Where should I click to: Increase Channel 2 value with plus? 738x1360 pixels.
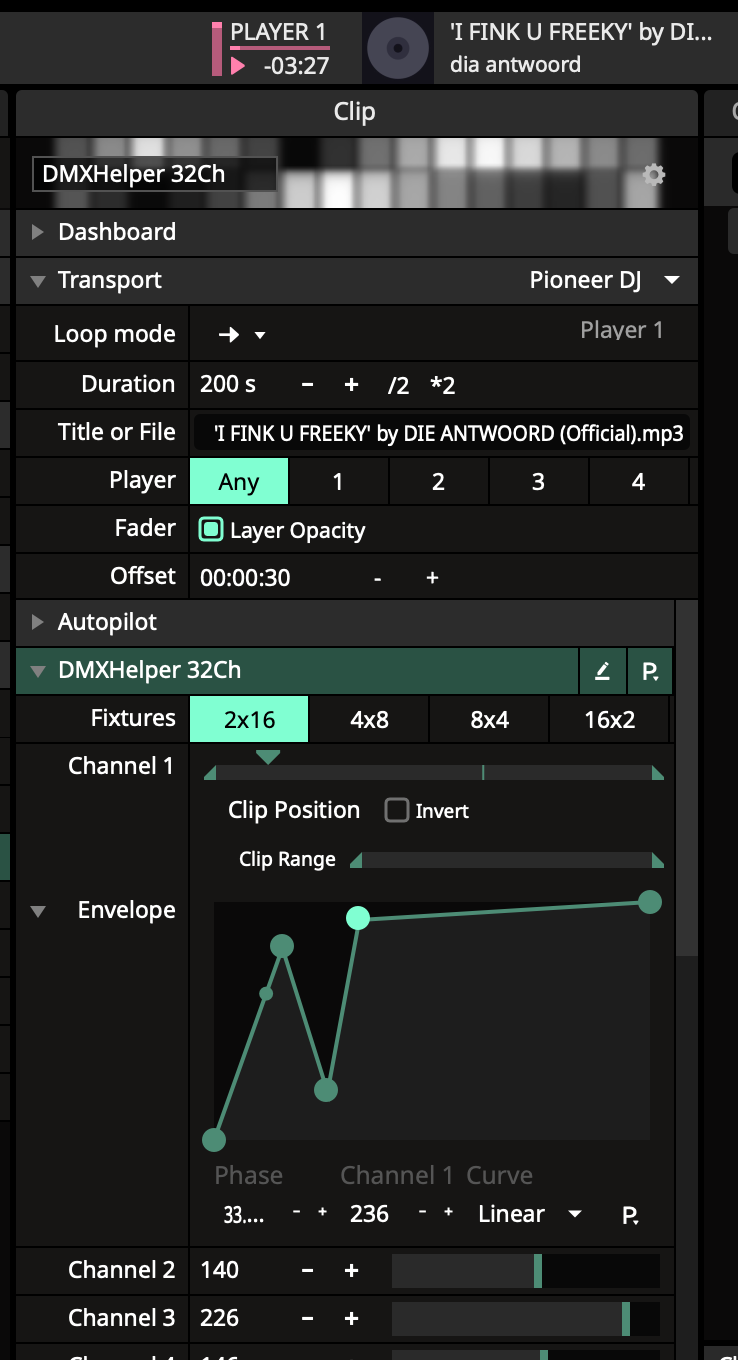351,1270
